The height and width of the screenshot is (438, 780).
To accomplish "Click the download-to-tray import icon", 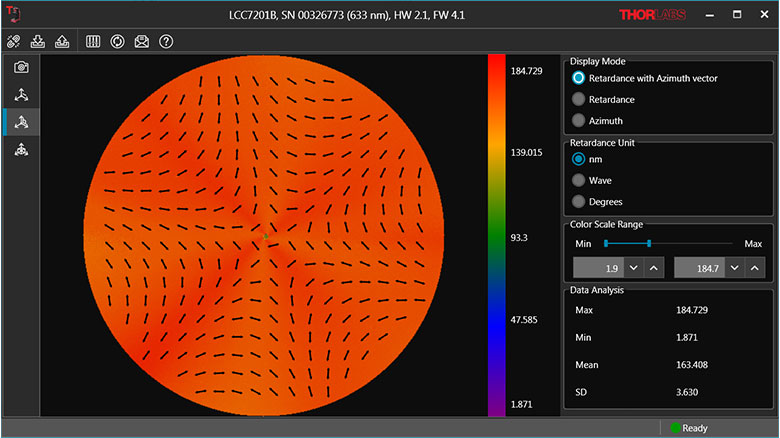I will 39,41.
